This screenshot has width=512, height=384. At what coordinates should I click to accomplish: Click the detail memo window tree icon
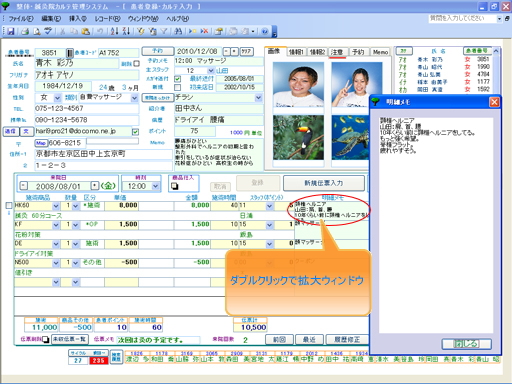pos(376,101)
